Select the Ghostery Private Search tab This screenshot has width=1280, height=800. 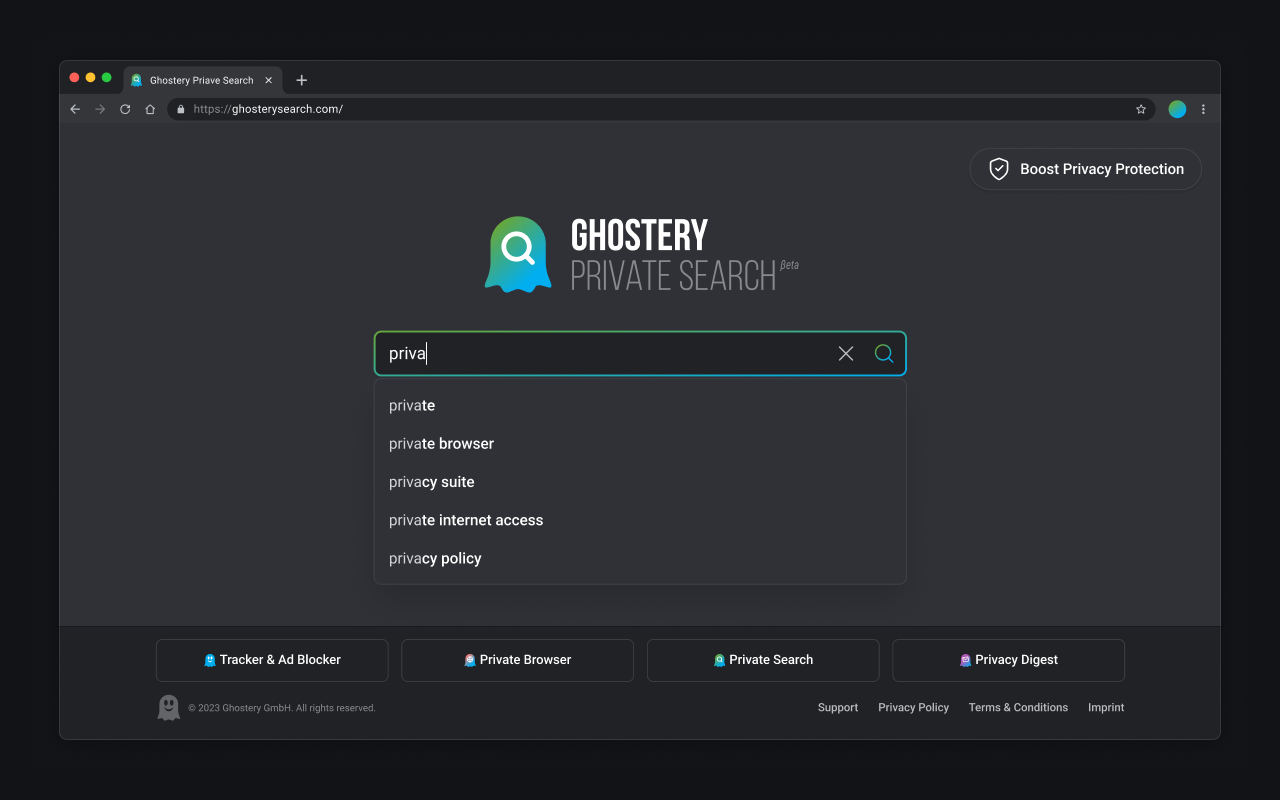click(x=203, y=80)
